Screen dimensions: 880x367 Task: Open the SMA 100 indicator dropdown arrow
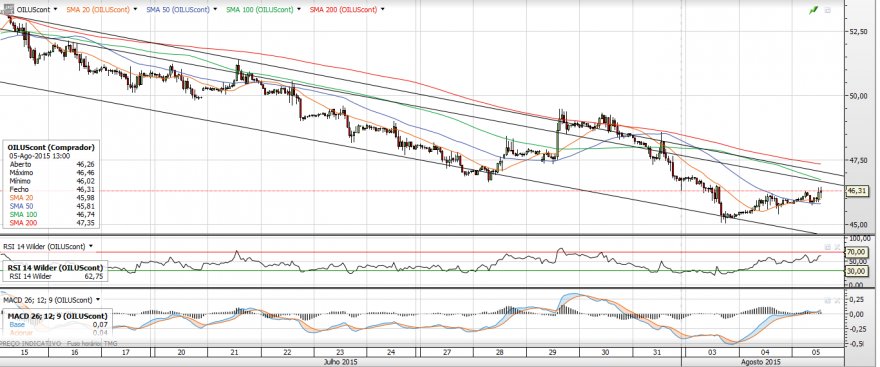(x=298, y=10)
